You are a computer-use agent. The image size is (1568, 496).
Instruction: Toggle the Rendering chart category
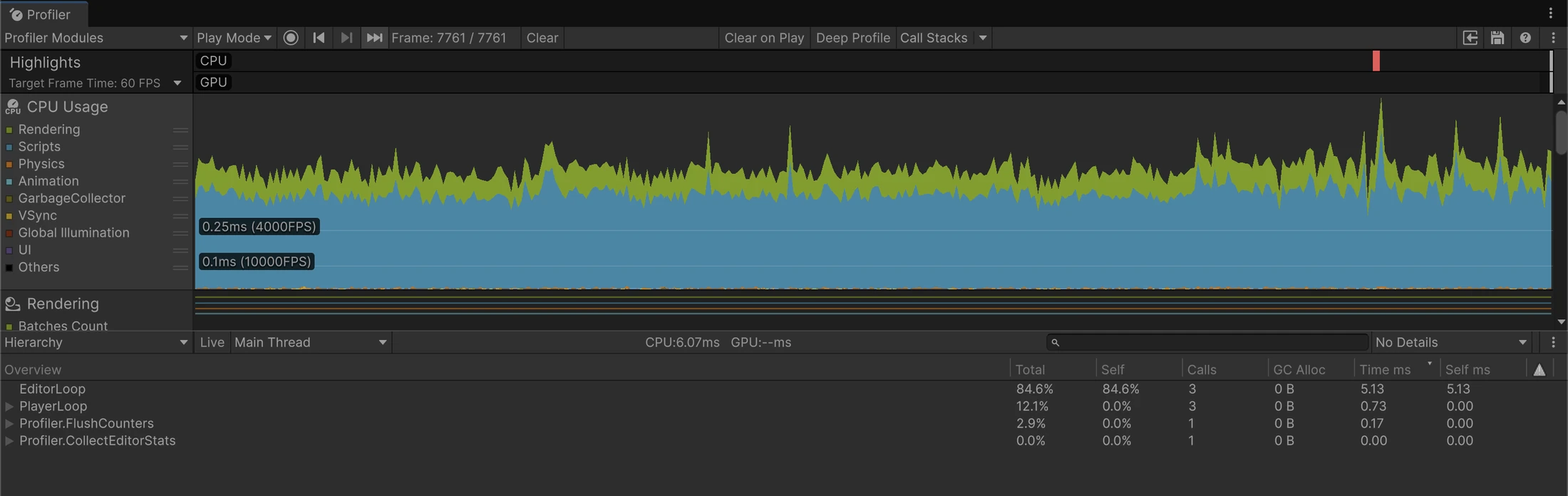click(9, 130)
